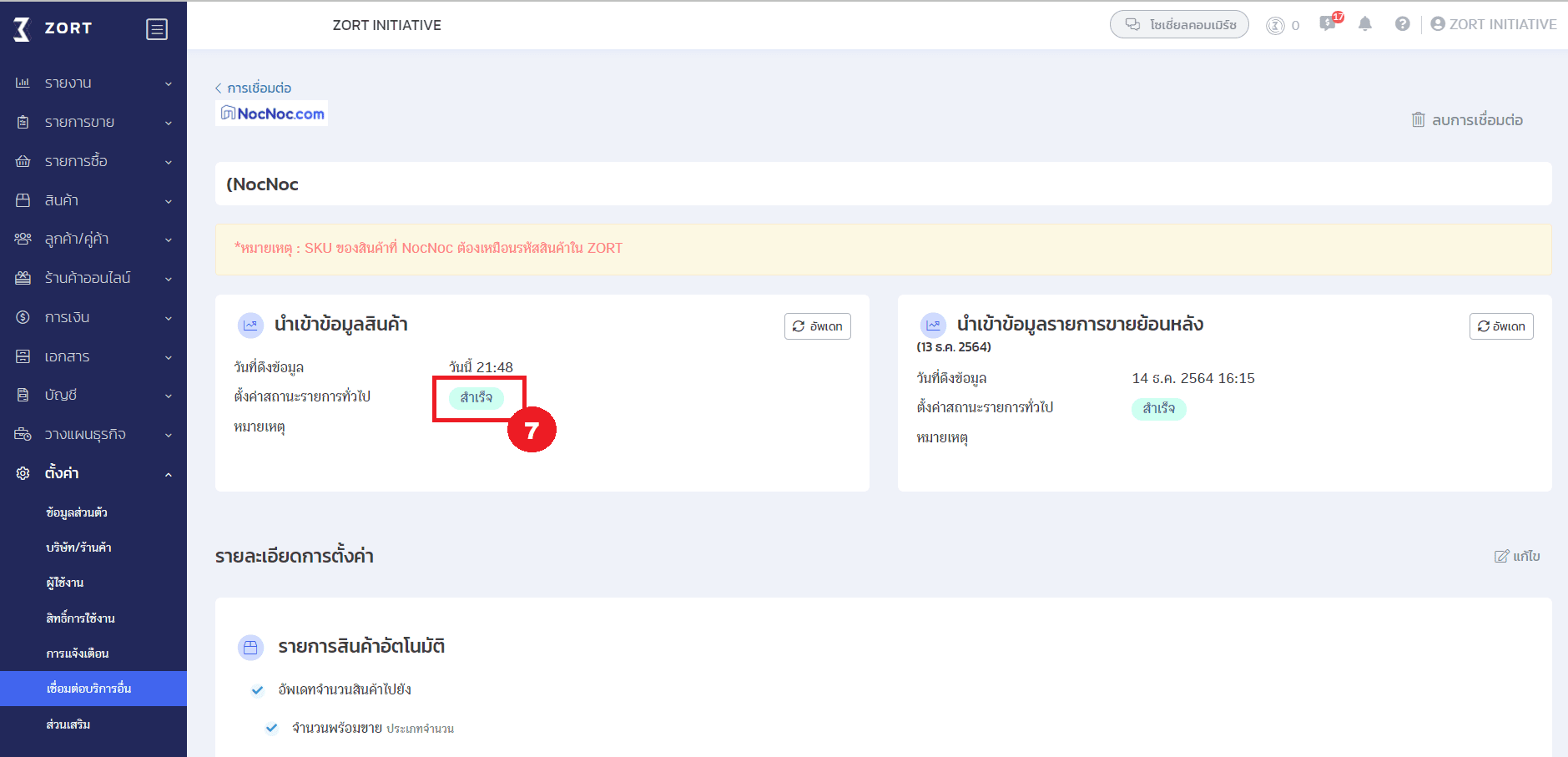
Task: Click สำเร็จ status badge under sales import
Action: click(1159, 408)
